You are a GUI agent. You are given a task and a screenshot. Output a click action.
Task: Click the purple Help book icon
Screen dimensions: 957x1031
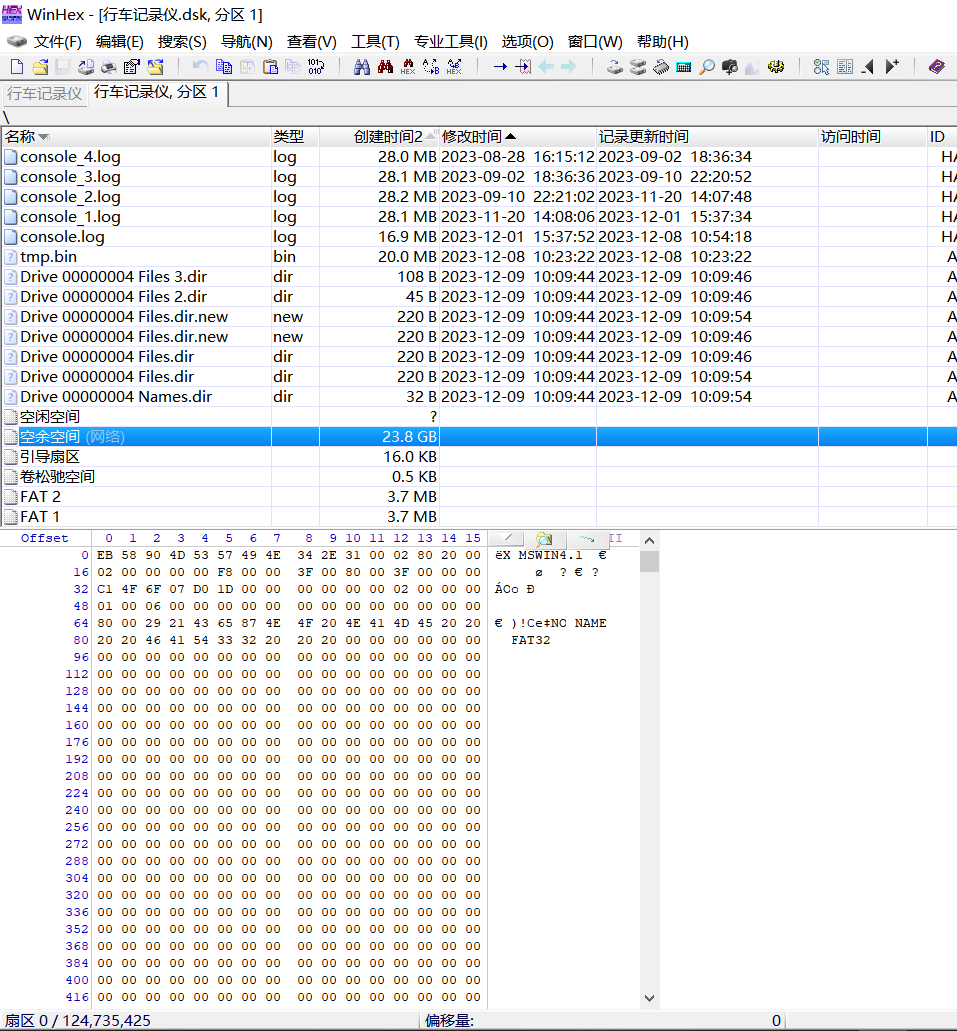[937, 66]
